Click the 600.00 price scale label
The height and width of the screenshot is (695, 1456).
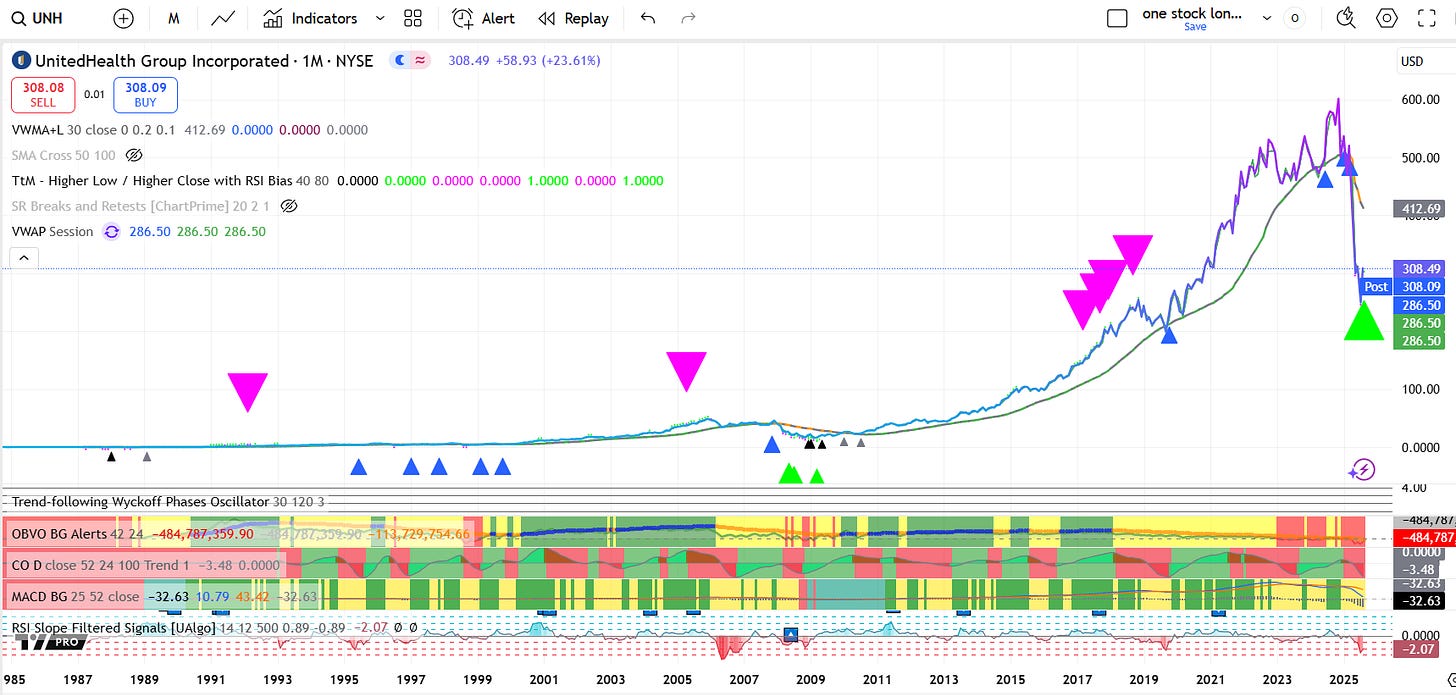[x=1419, y=99]
